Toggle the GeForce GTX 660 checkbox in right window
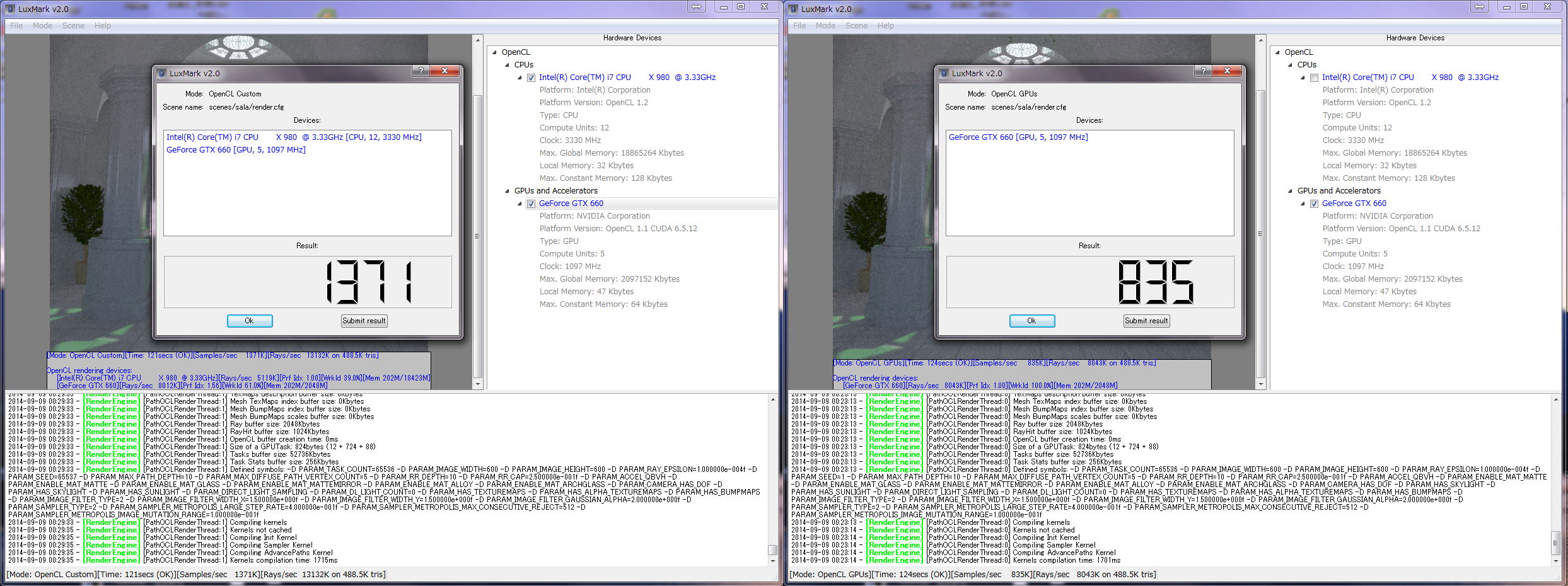Viewport: 1568px width, 586px height. click(1314, 204)
